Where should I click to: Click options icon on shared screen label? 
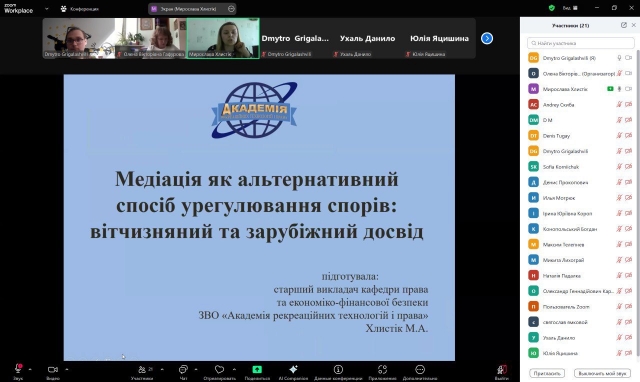click(x=231, y=9)
